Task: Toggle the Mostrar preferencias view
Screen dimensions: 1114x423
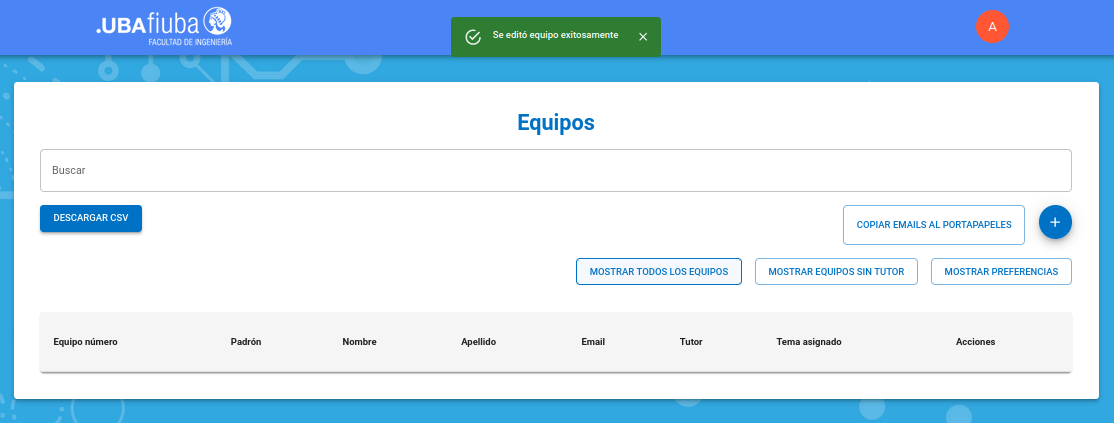Action: point(1001,271)
